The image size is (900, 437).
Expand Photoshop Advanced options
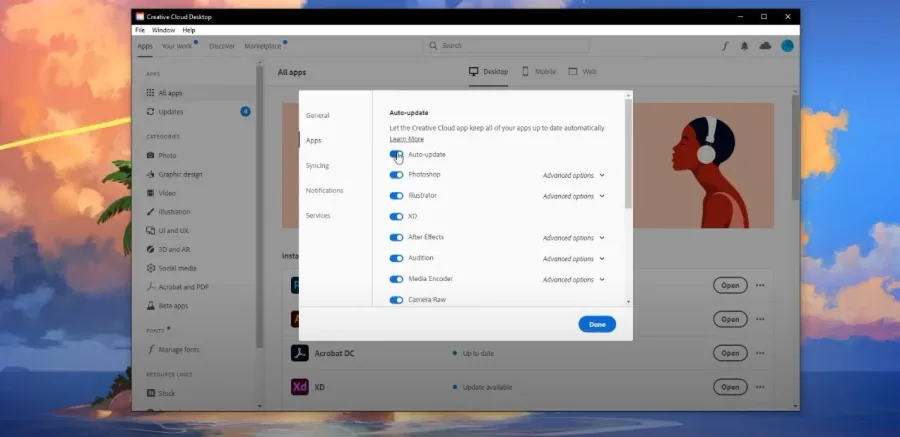(x=573, y=175)
